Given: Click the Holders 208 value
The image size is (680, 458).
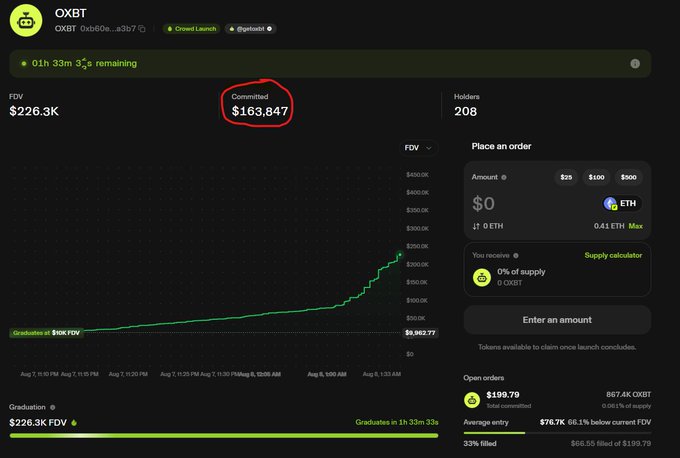Looking at the screenshot, I should 465,111.
